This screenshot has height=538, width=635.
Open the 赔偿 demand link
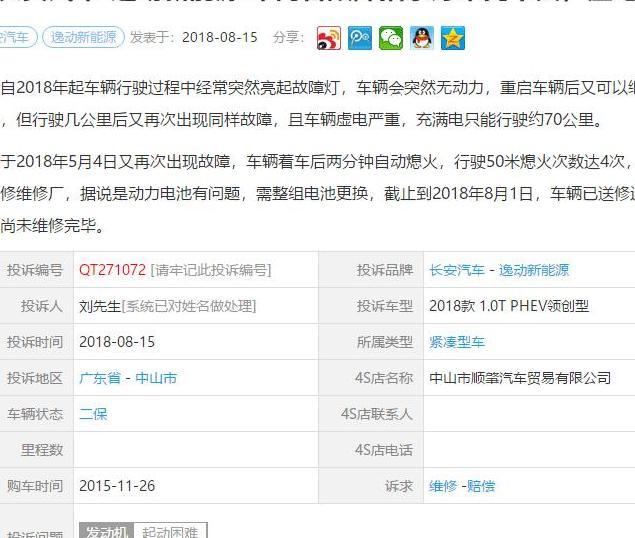[481, 486]
